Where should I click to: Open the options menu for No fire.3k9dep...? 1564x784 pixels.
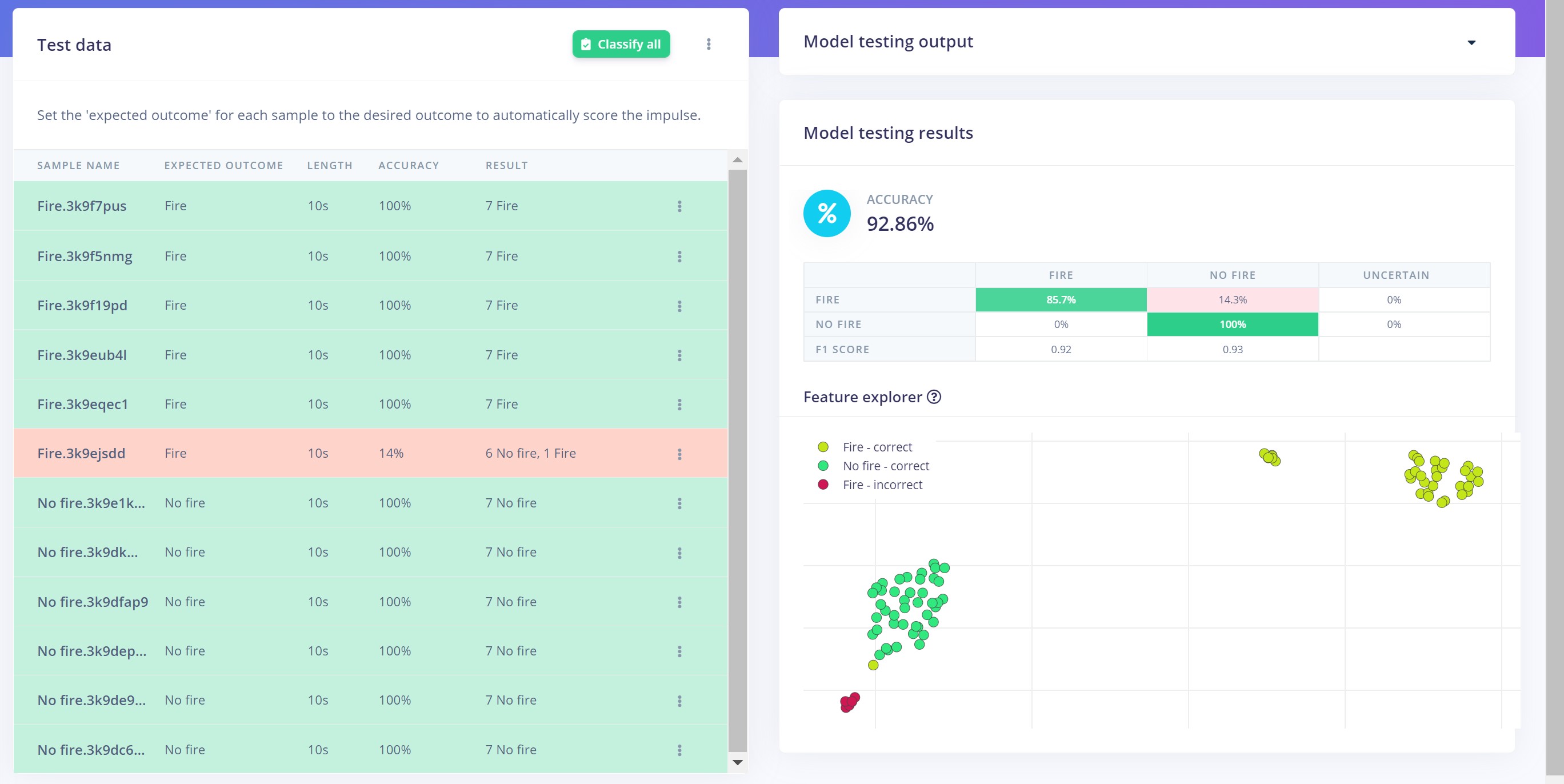coord(679,651)
